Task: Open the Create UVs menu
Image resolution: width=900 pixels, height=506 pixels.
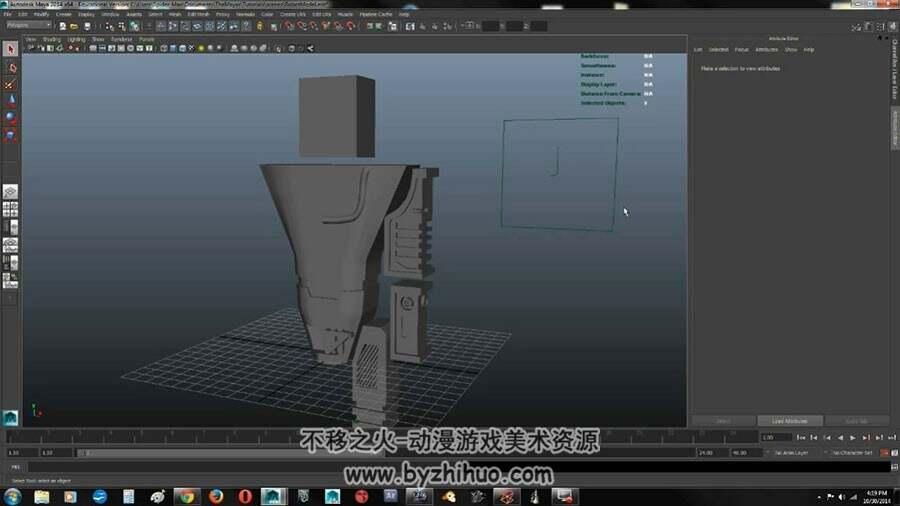Action: tap(293, 14)
